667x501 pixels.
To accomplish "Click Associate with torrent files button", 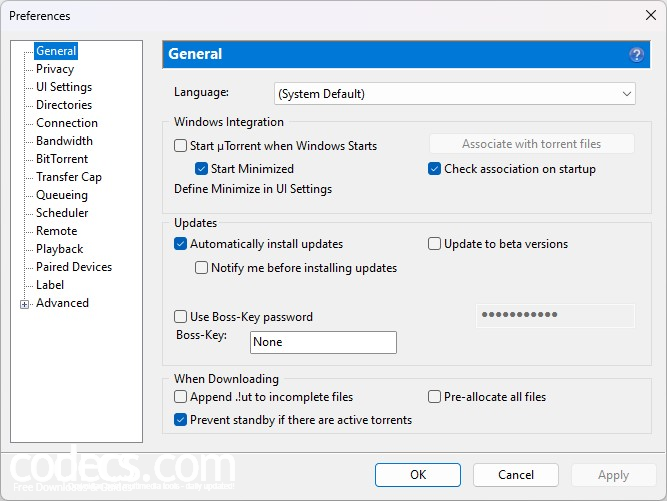I will click(x=532, y=144).
